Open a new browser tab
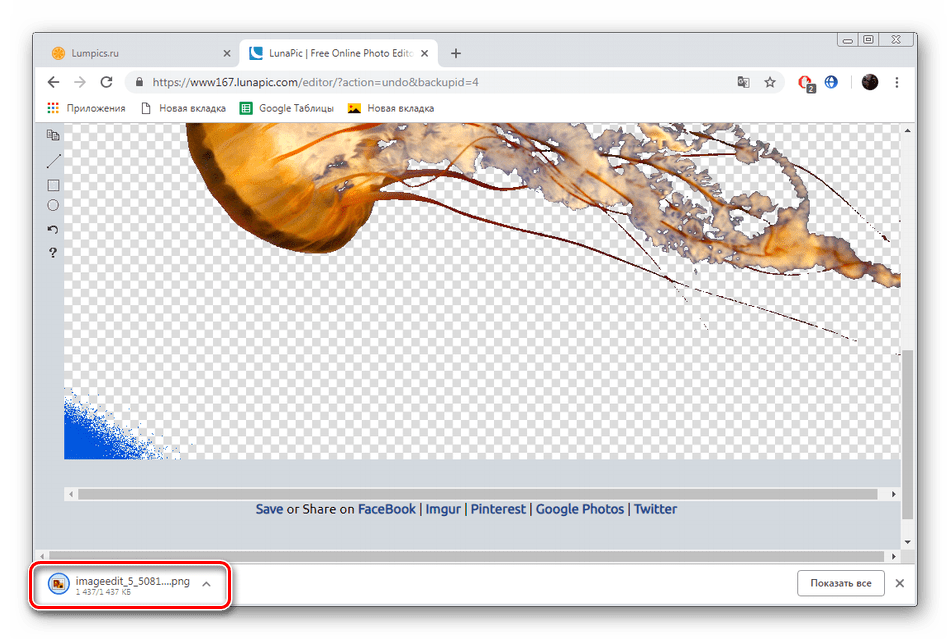The width and height of the screenshot is (950, 639). (x=456, y=53)
